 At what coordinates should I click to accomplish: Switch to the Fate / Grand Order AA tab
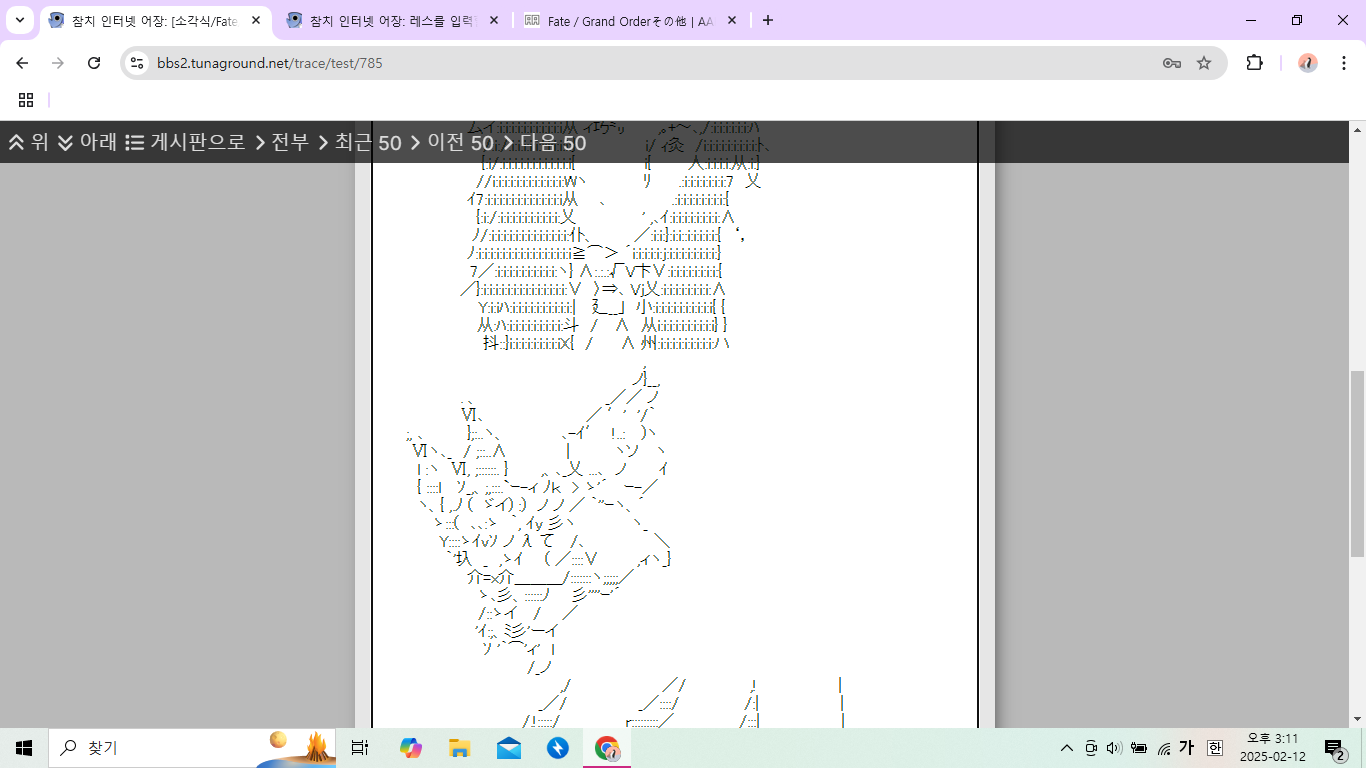tap(630, 20)
